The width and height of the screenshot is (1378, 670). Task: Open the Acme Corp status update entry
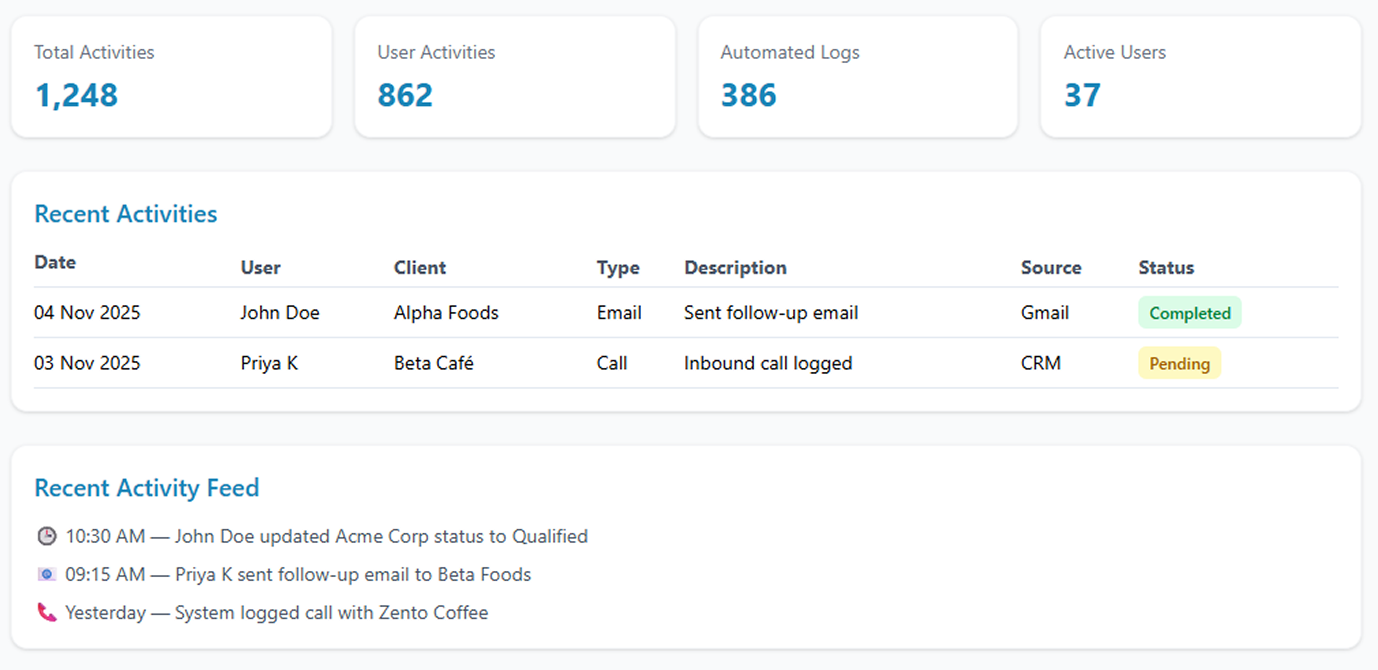pyautogui.click(x=327, y=537)
